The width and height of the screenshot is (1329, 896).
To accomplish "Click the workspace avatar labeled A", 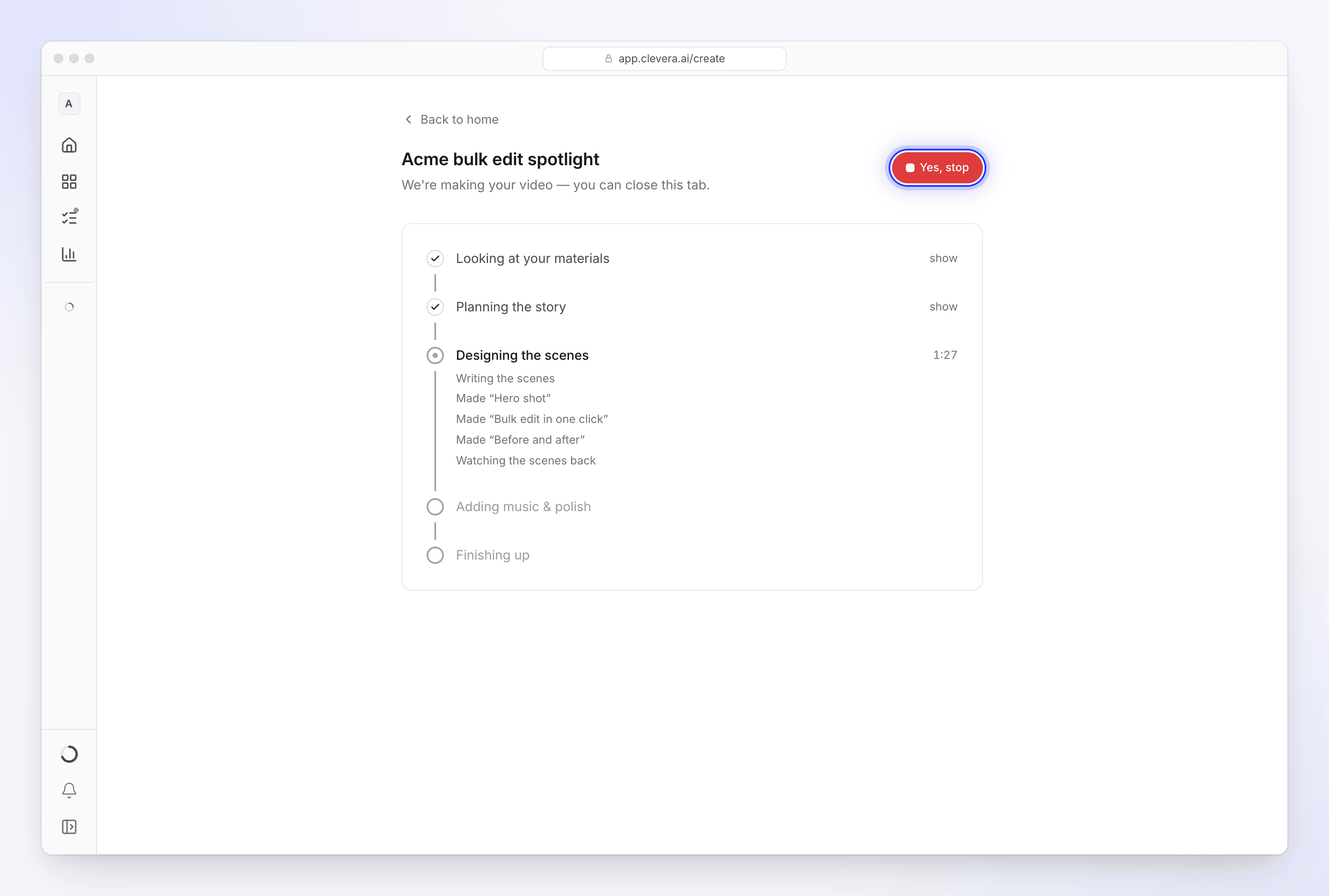I will pos(69,104).
